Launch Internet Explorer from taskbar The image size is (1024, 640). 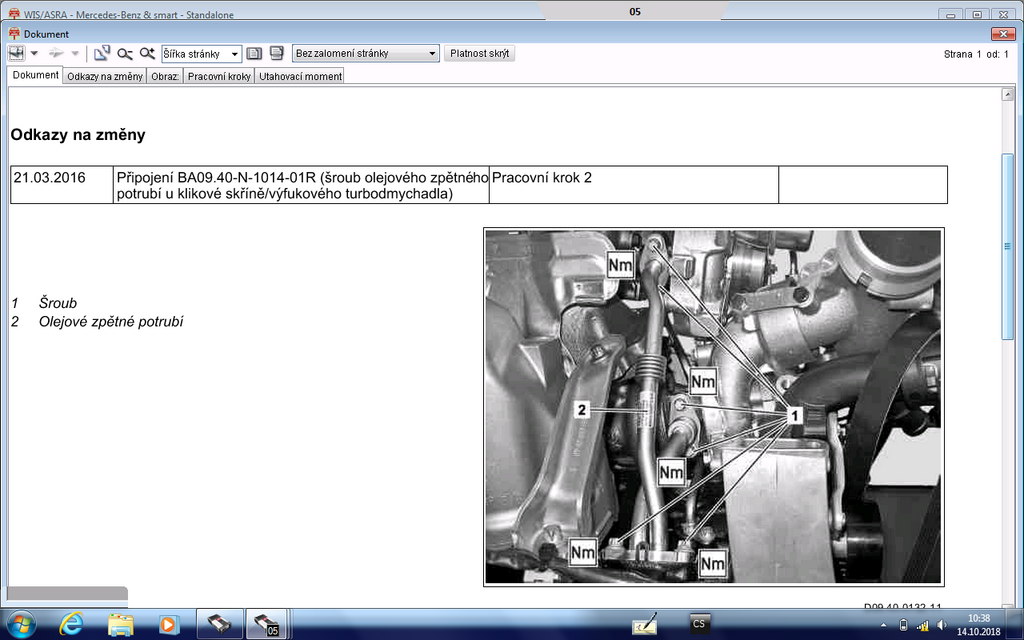click(x=71, y=625)
